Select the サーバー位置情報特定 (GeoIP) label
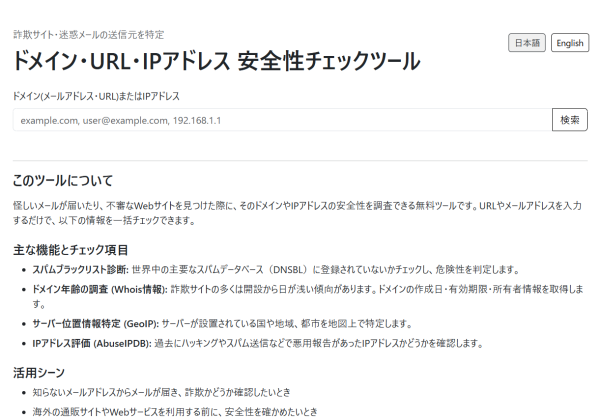Viewport: 600px width, 420px height. point(96,324)
